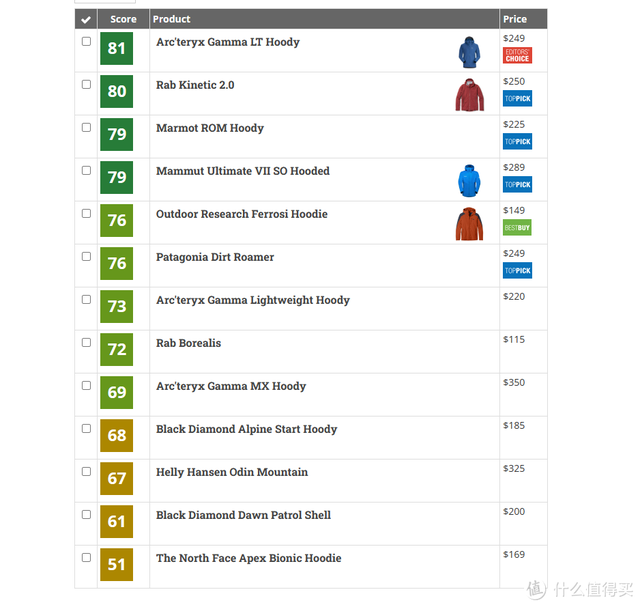
Task: Click the checkmark icon in table header
Action: (x=86, y=20)
